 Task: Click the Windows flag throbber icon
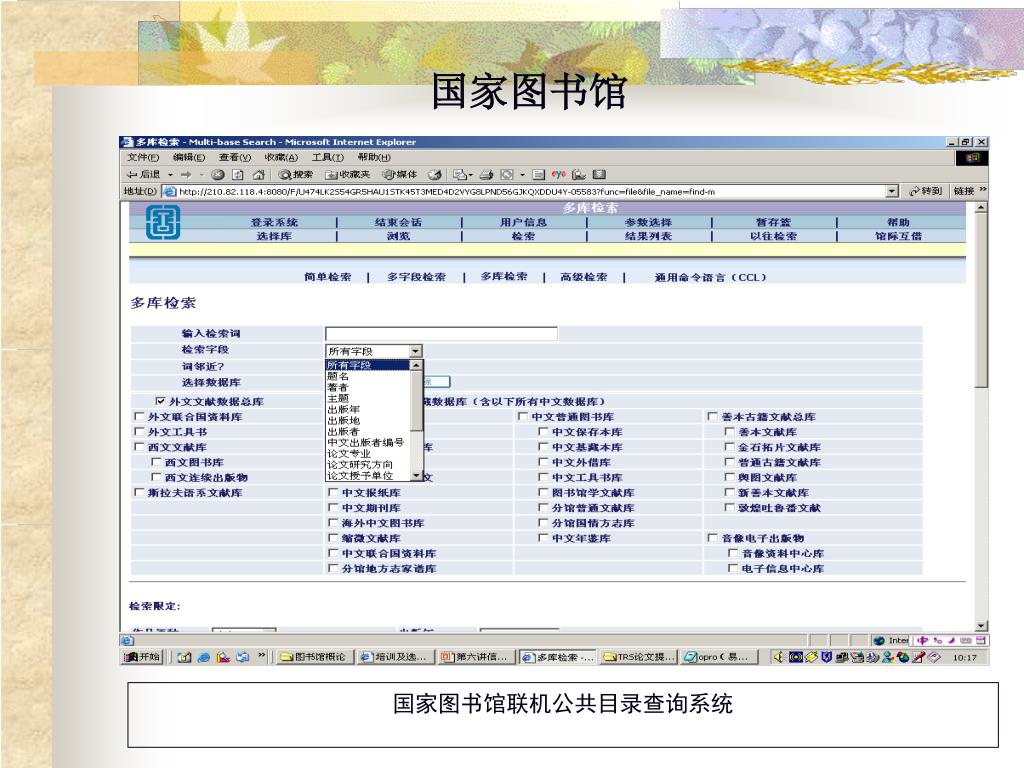(x=972, y=157)
